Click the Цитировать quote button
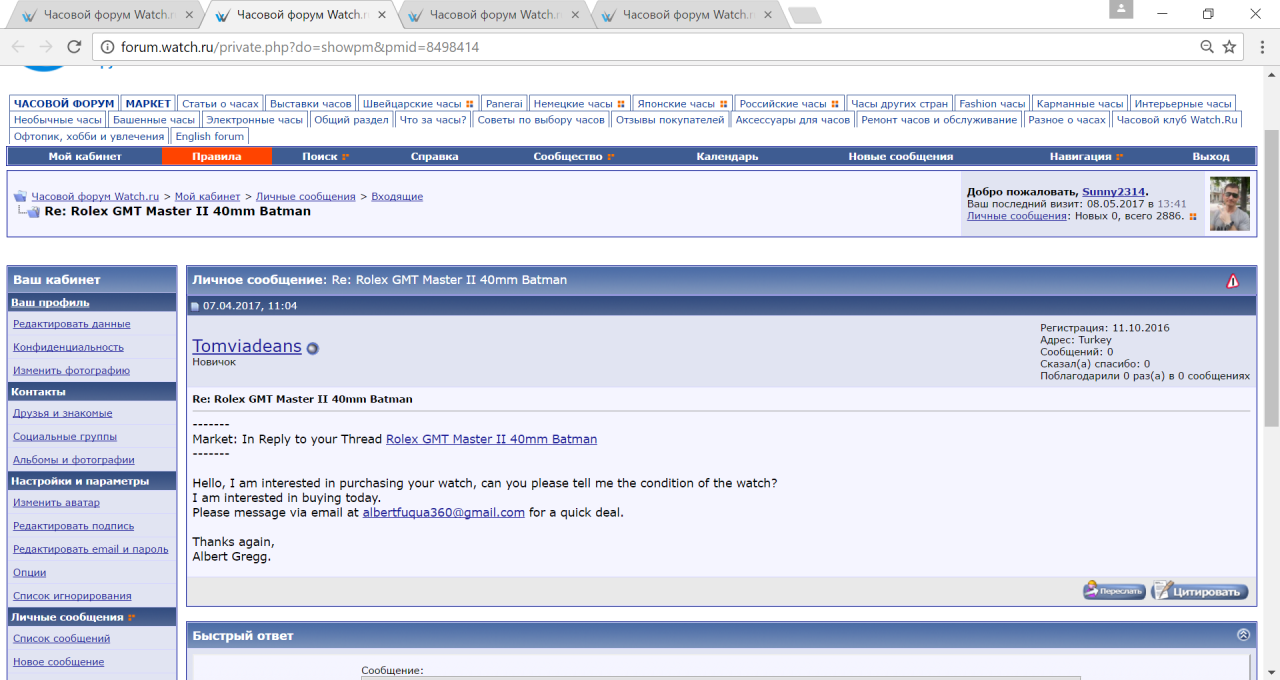 click(1199, 591)
